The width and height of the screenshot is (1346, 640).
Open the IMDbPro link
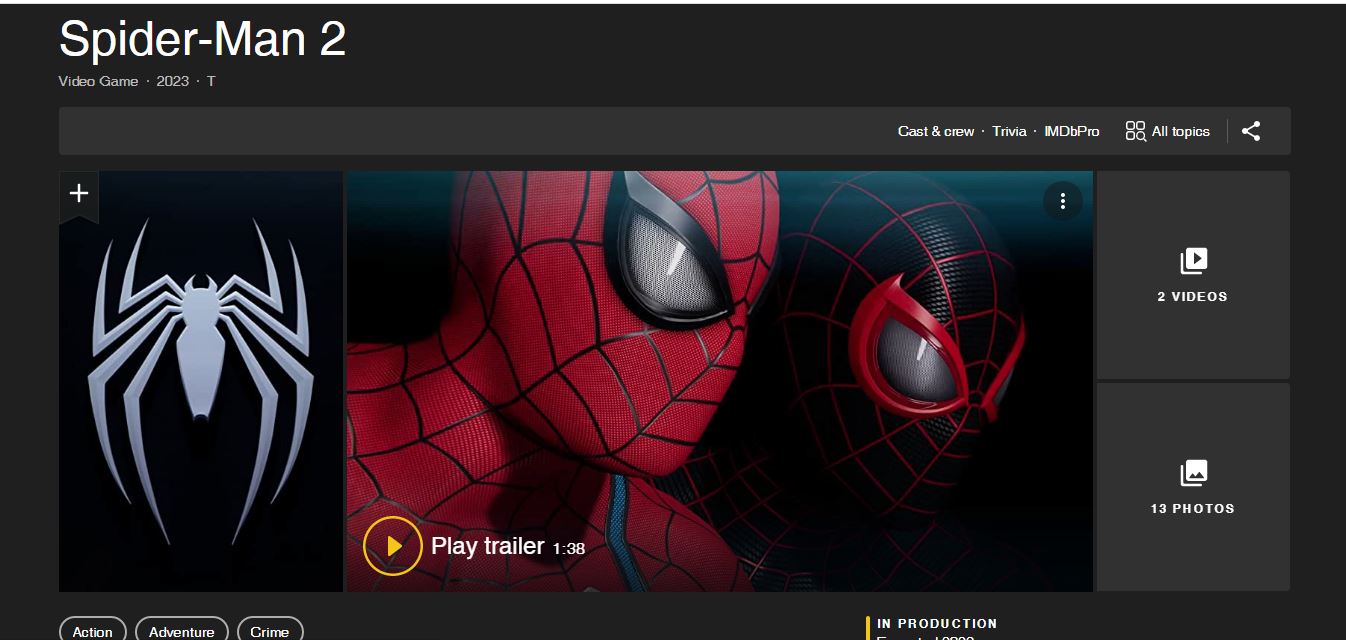tap(1072, 131)
